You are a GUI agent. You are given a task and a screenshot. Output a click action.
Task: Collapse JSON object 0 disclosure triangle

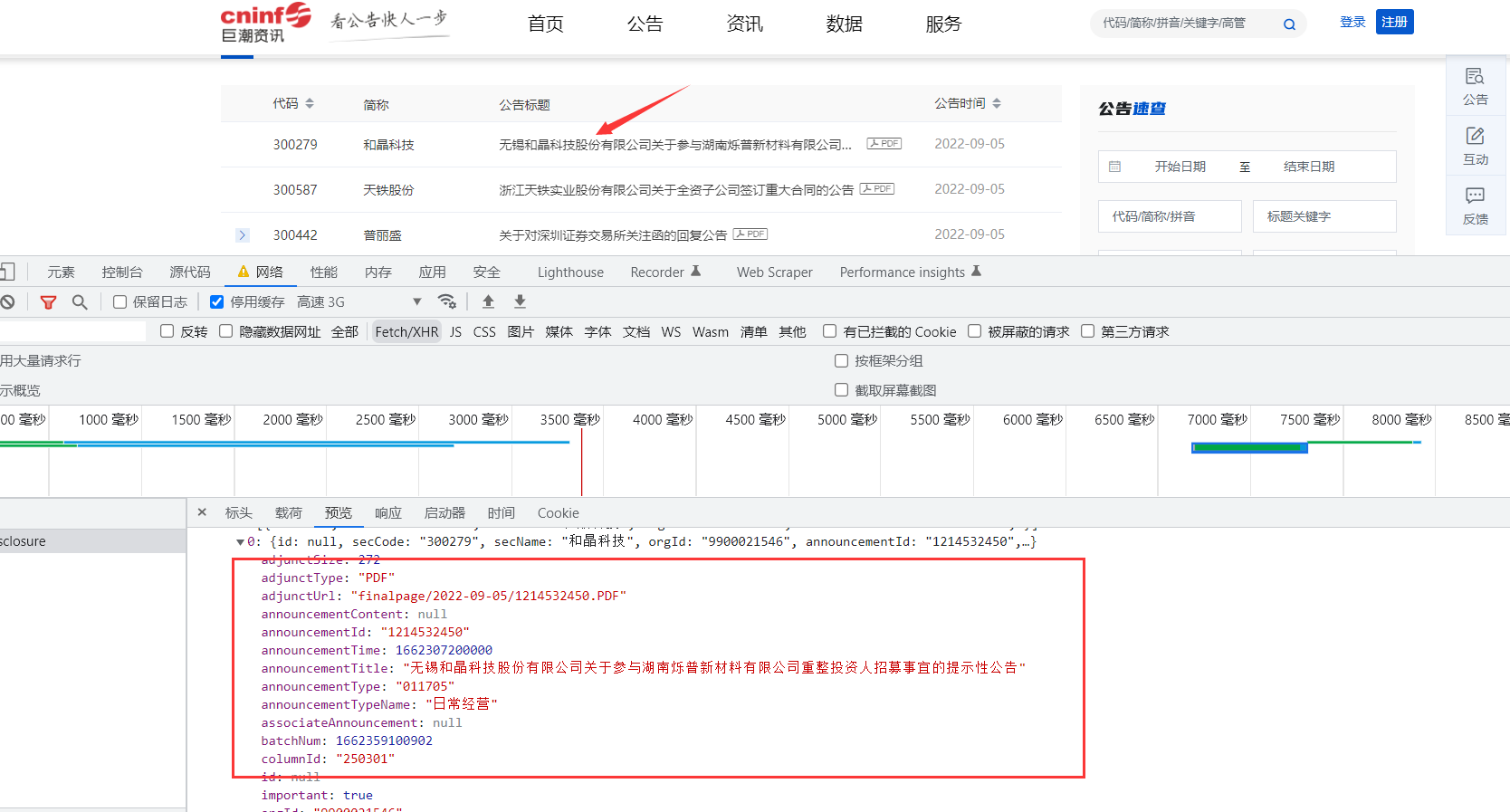pos(240,542)
